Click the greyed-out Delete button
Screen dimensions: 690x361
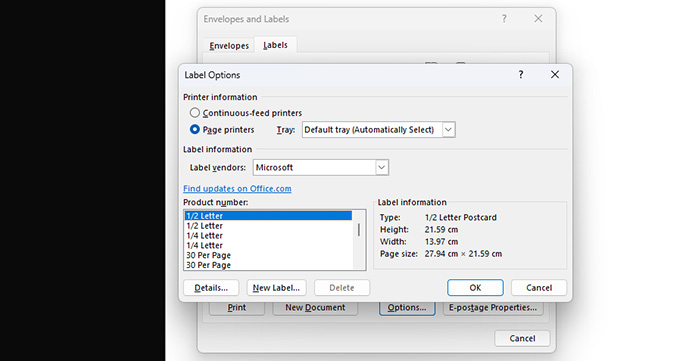342,288
